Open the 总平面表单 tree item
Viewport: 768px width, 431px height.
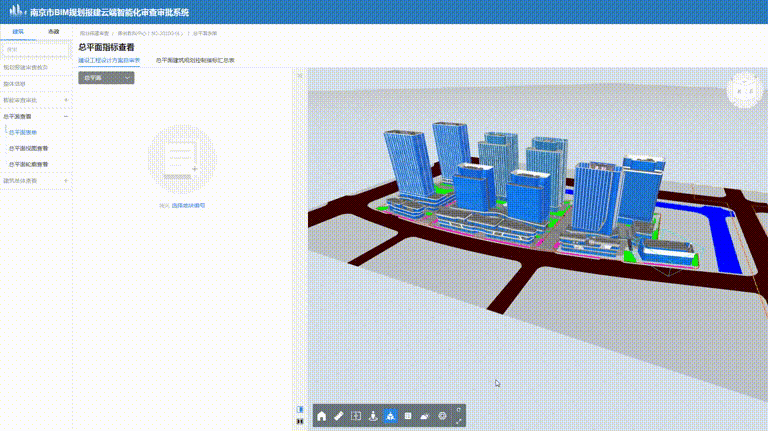tap(23, 132)
